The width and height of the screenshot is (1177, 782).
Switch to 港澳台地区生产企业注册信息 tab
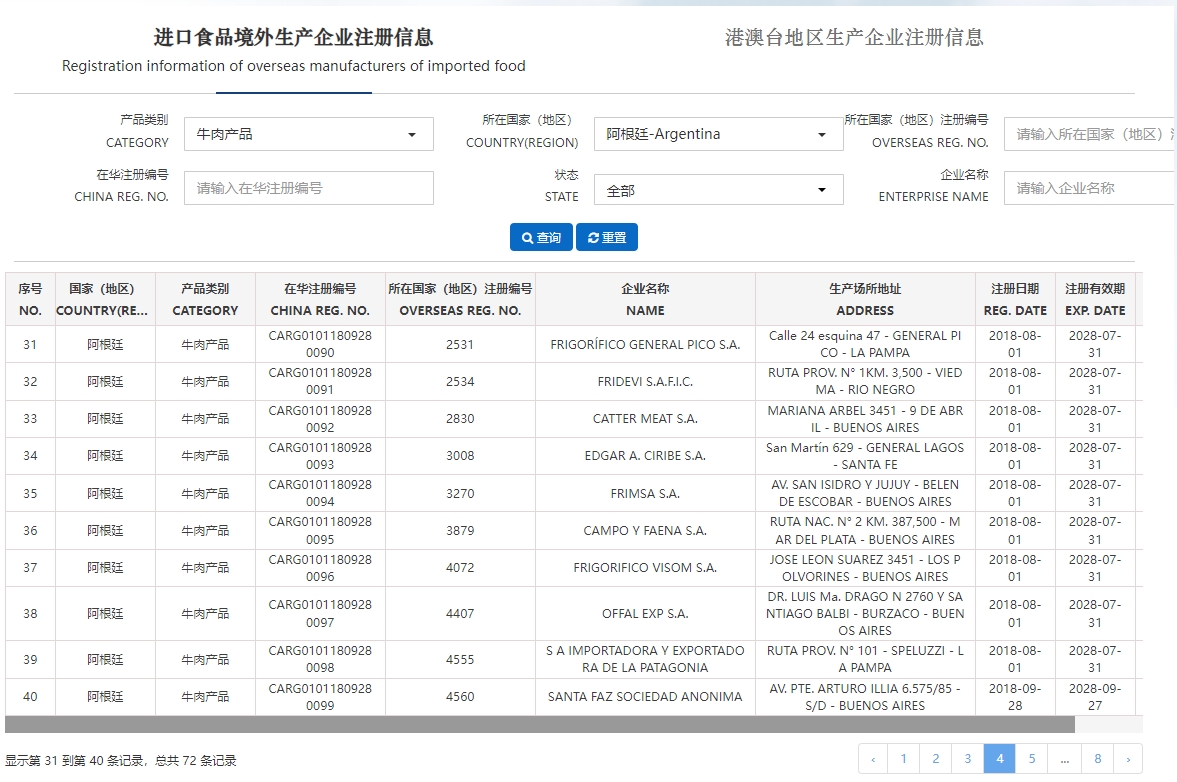click(x=854, y=38)
